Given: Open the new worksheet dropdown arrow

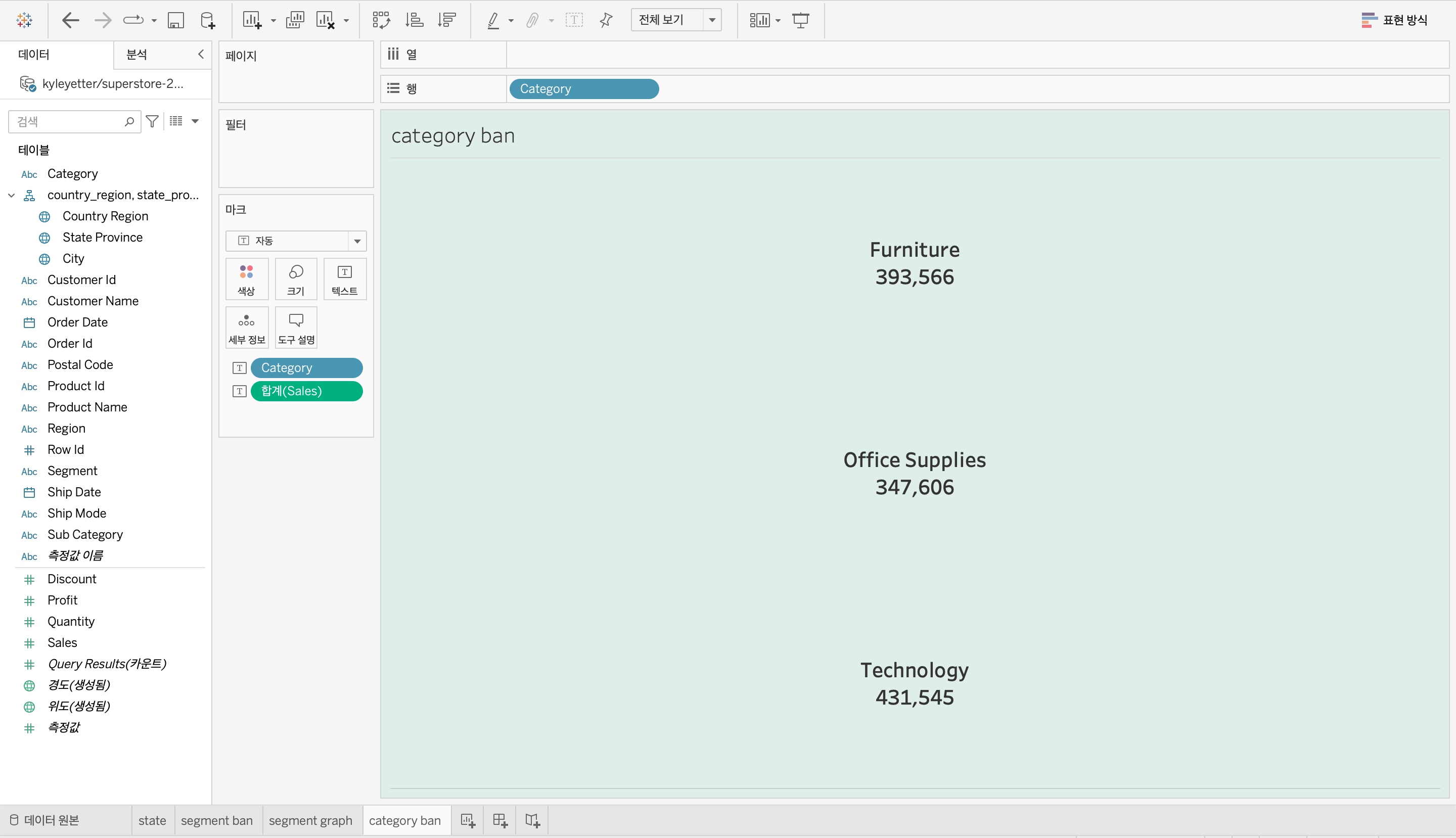Looking at the screenshot, I should (x=274, y=21).
